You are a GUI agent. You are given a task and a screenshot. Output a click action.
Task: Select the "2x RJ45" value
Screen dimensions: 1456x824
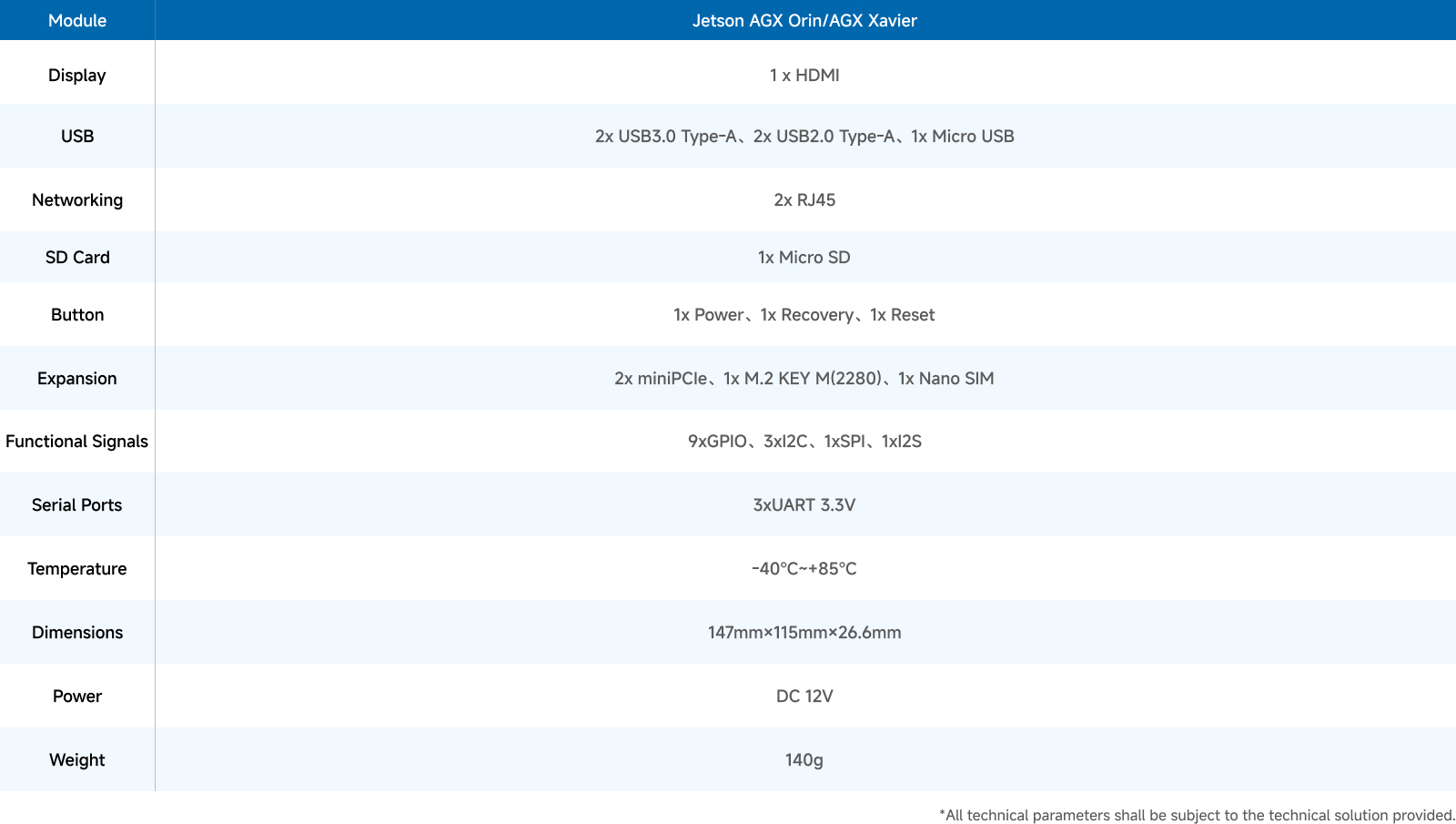click(804, 200)
